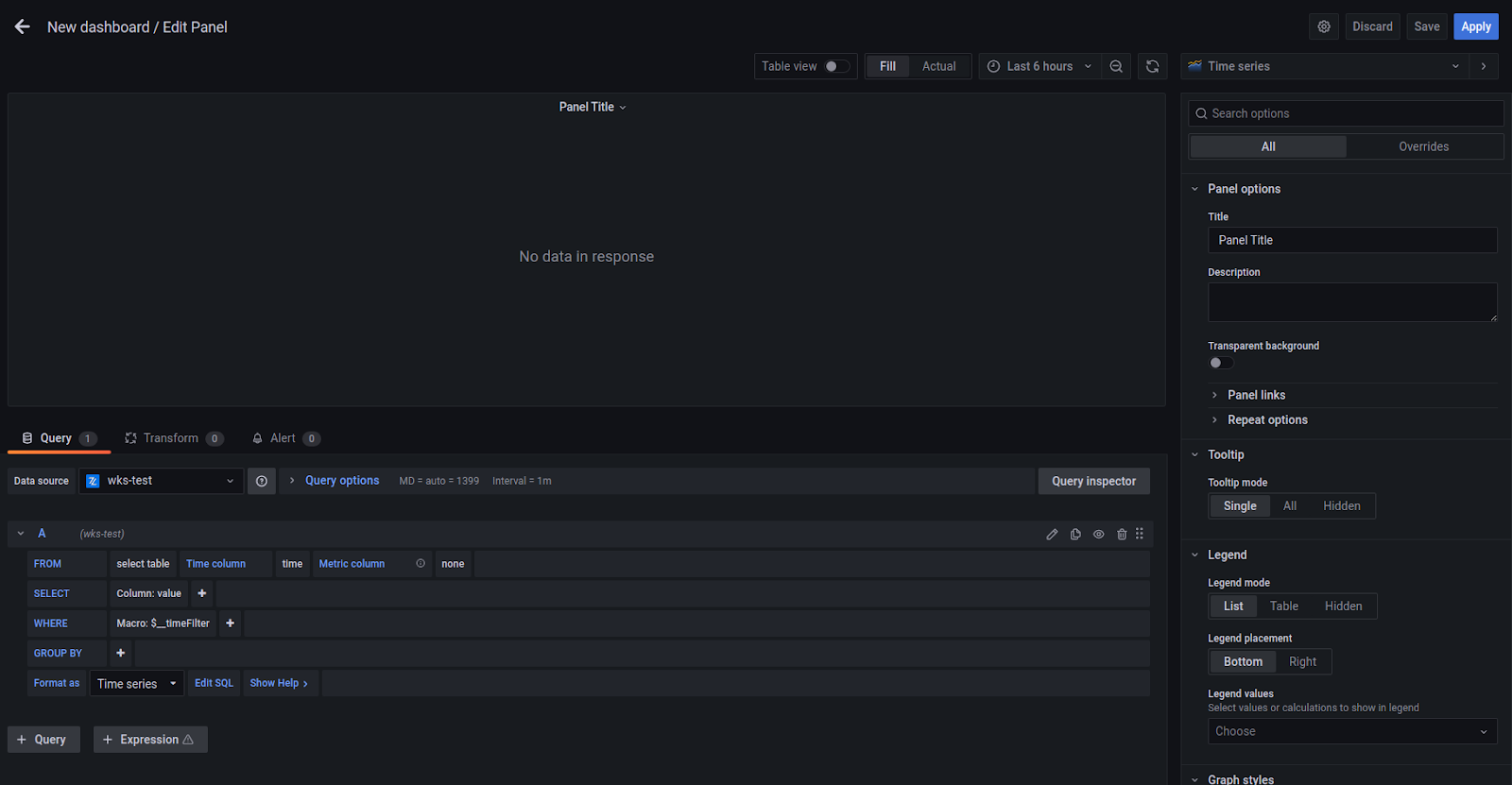Open wks-test data source dropdown
This screenshot has height=785, width=1512.
click(161, 481)
